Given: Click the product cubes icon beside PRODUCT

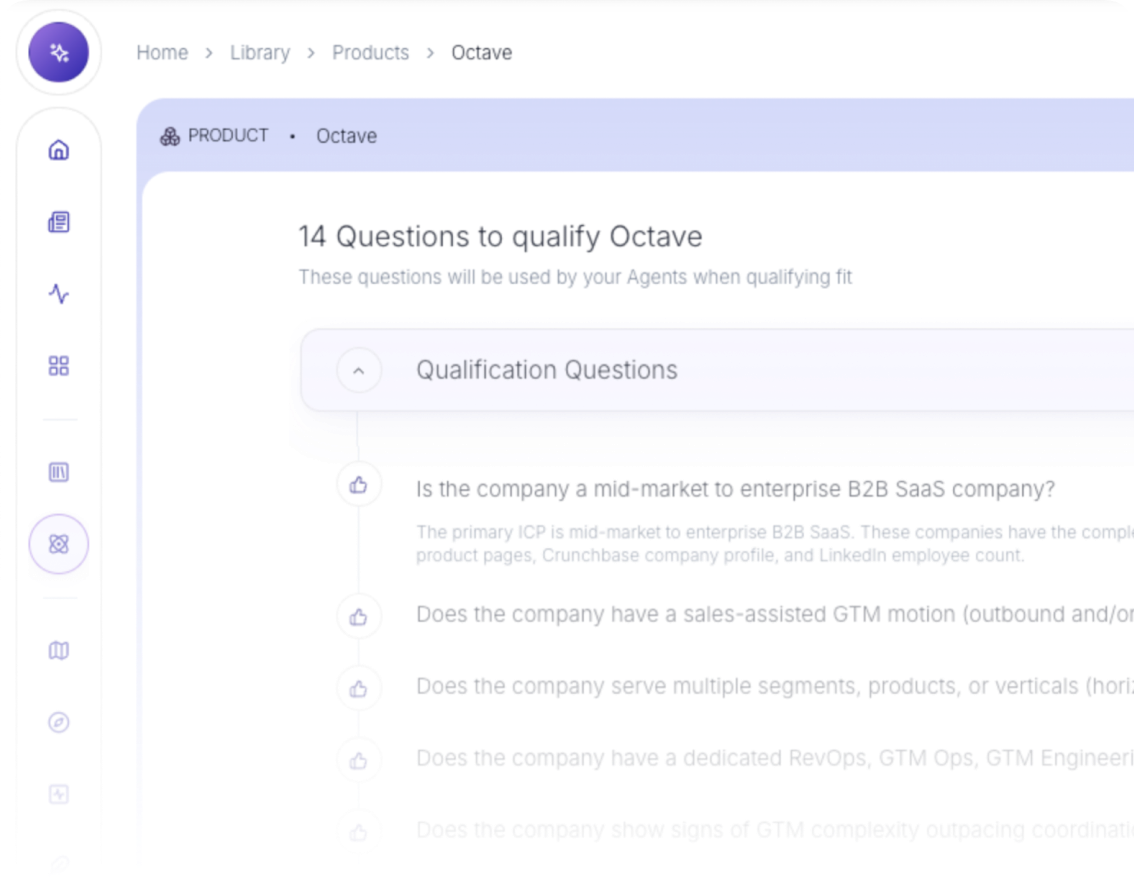Looking at the screenshot, I should click(x=170, y=136).
